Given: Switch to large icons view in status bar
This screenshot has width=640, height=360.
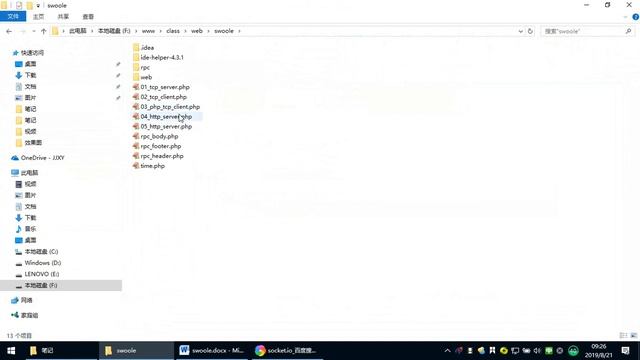Looking at the screenshot, I should pyautogui.click(x=633, y=336).
